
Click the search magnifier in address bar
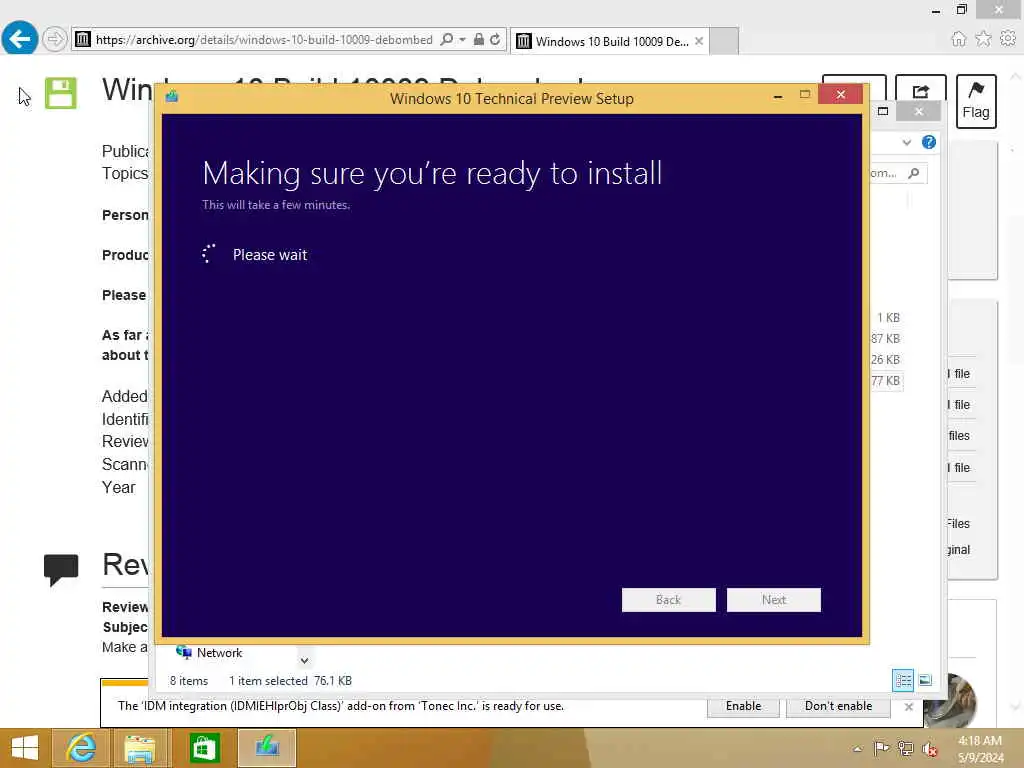click(447, 39)
